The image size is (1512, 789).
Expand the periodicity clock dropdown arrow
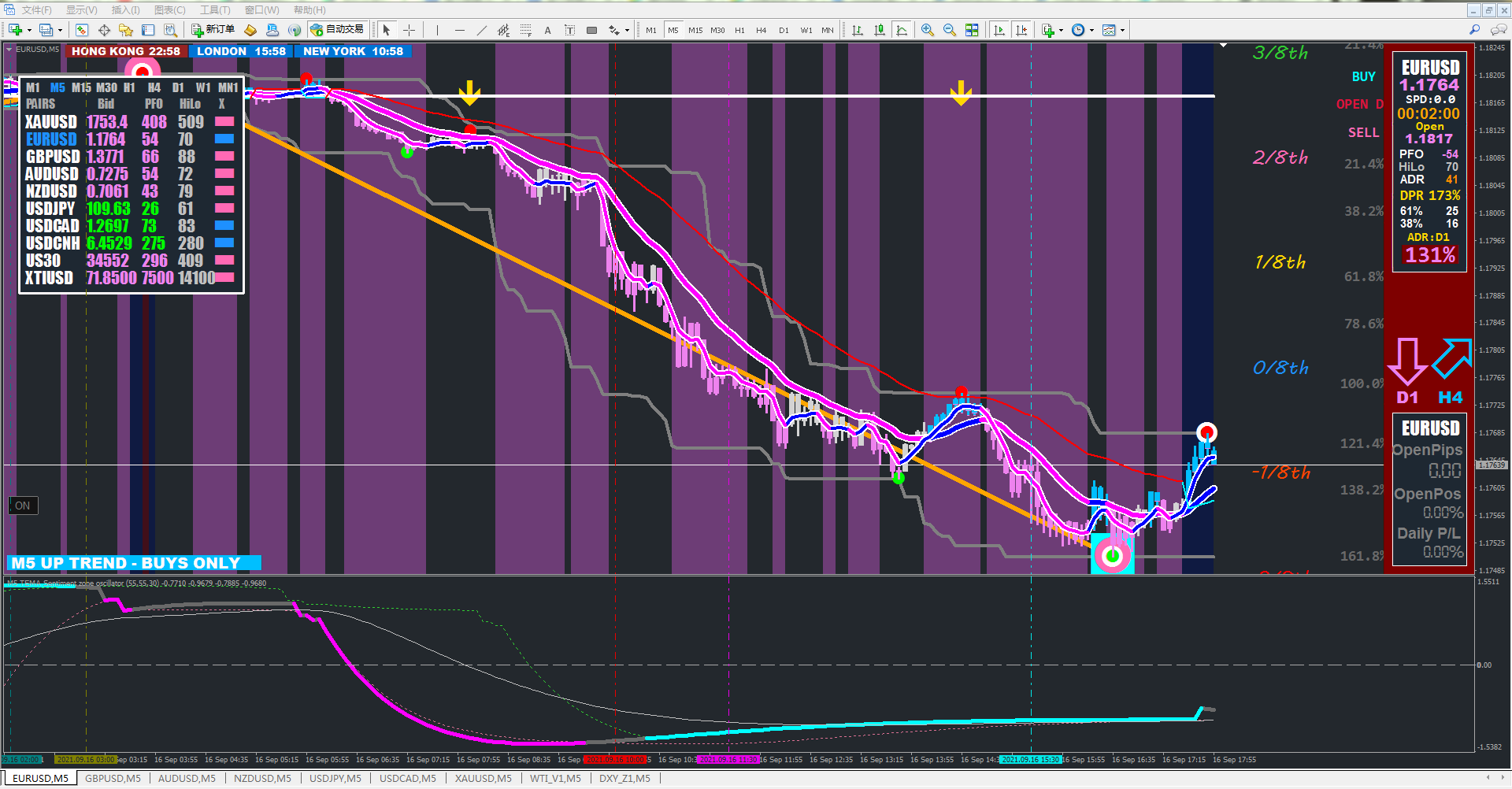1091,31
